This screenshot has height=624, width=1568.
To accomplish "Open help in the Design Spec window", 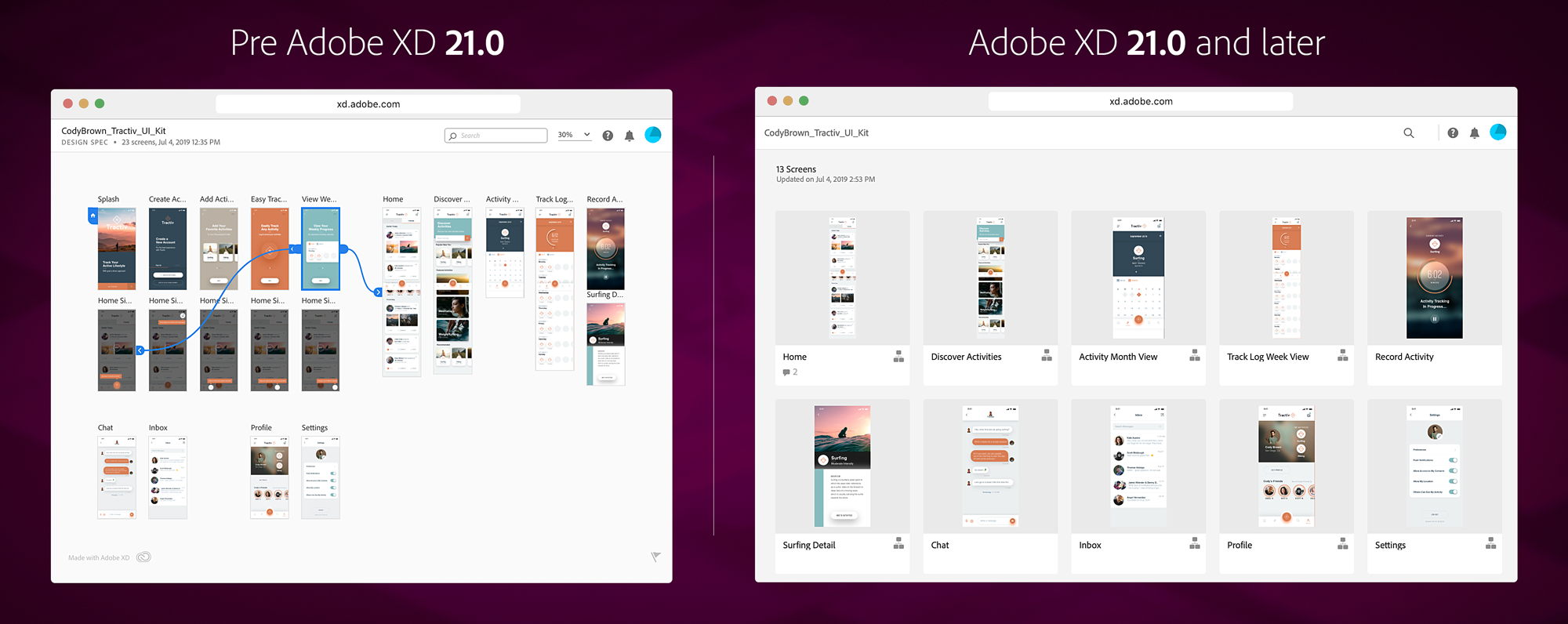I will pos(608,136).
